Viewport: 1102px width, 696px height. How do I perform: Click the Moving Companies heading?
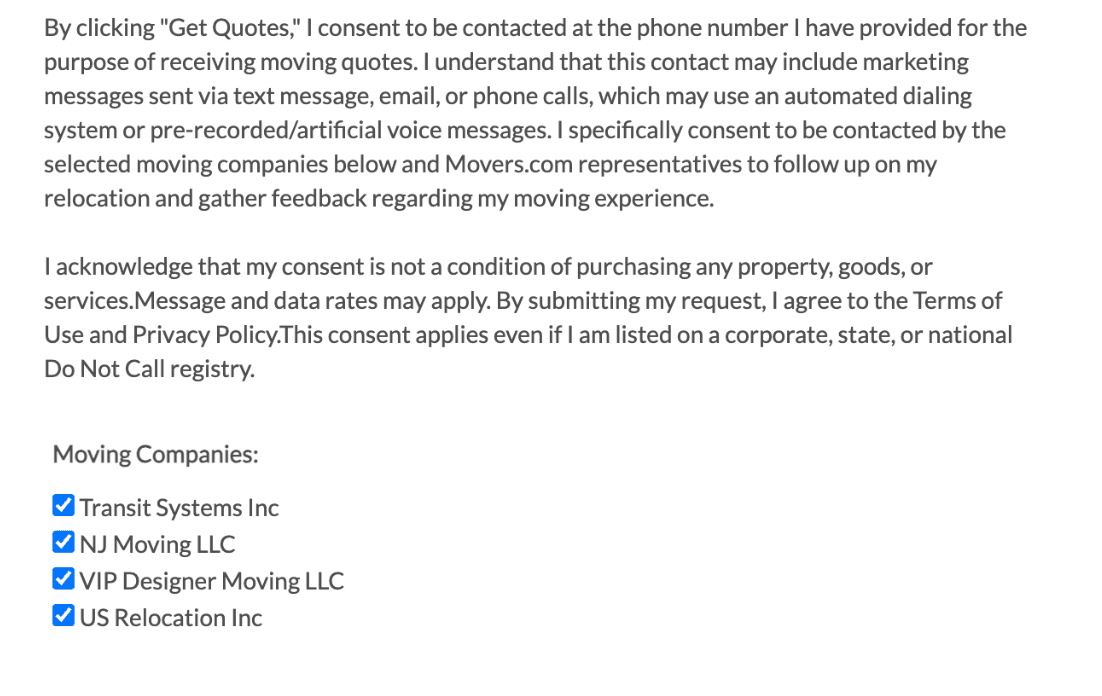pyautogui.click(x=154, y=454)
